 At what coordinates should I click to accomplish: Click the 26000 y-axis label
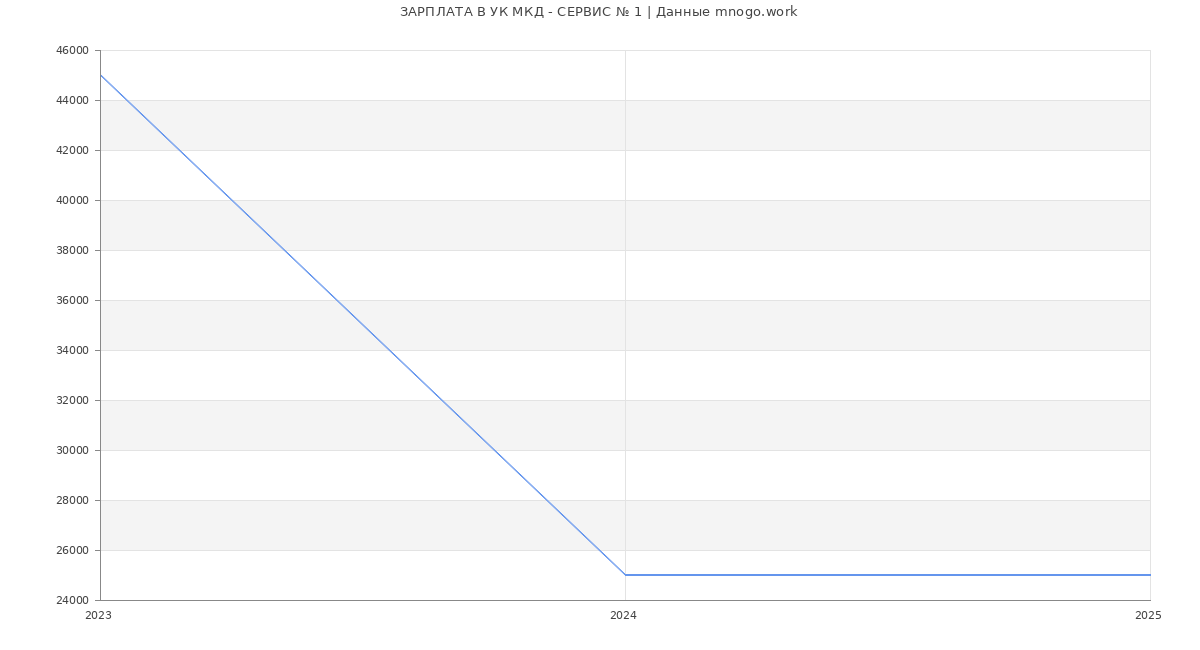(74, 551)
